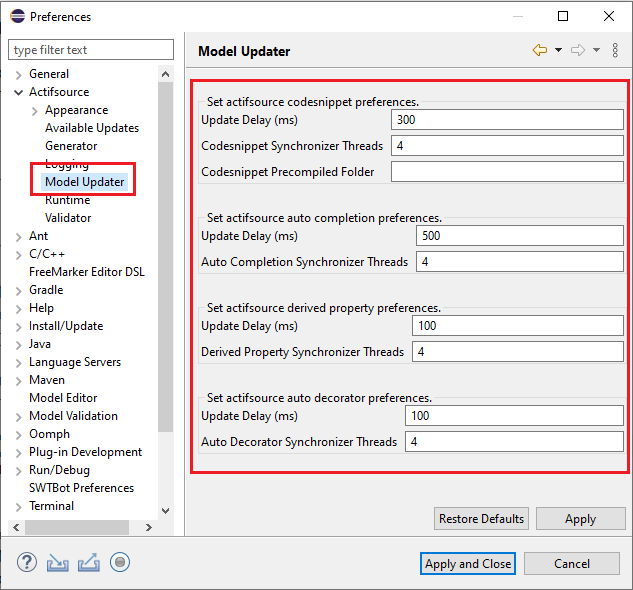The height and width of the screenshot is (590, 633).
Task: Select the Model Updater tree item
Action: (x=85, y=182)
